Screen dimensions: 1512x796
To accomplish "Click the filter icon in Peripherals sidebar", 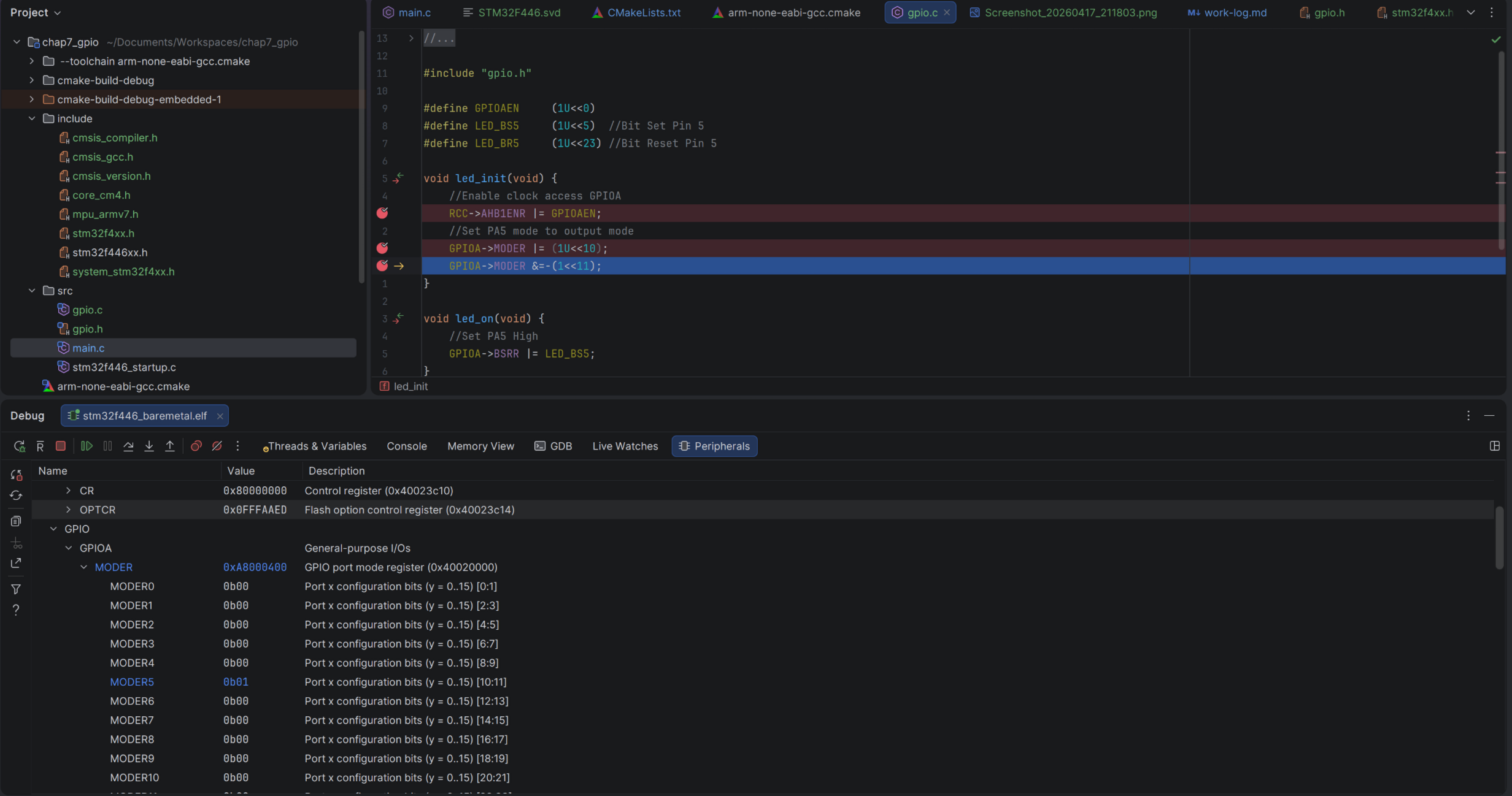I will point(15,589).
